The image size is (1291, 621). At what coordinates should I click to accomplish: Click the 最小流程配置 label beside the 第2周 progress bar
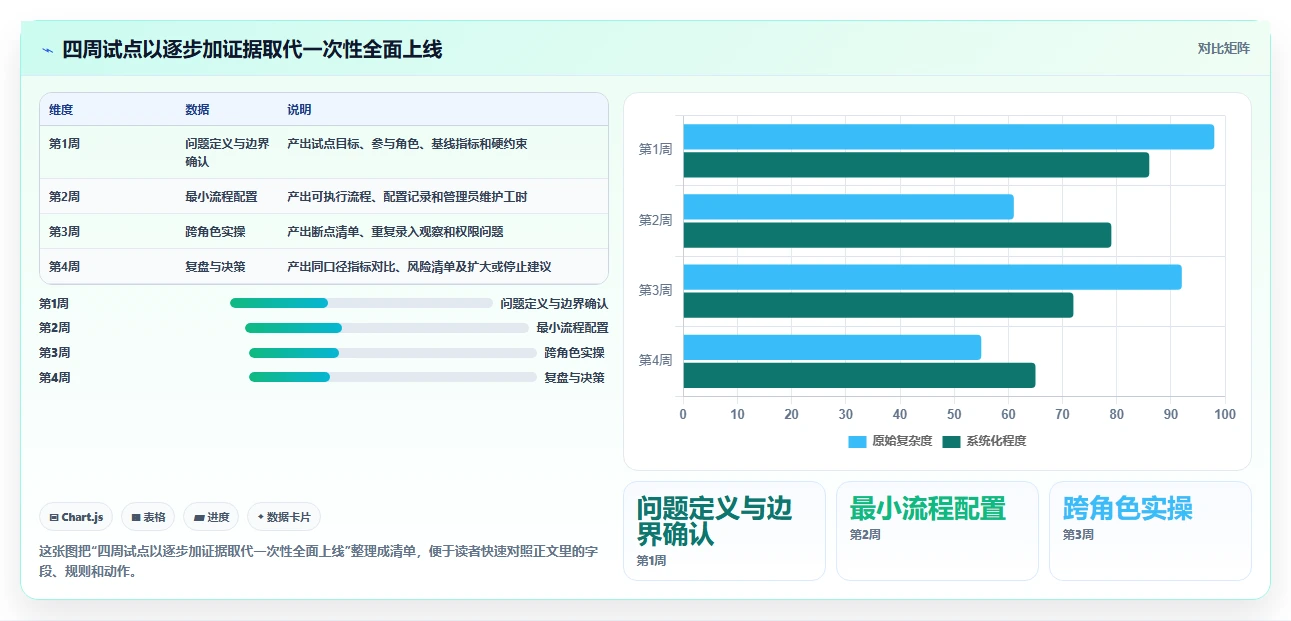(x=572, y=328)
